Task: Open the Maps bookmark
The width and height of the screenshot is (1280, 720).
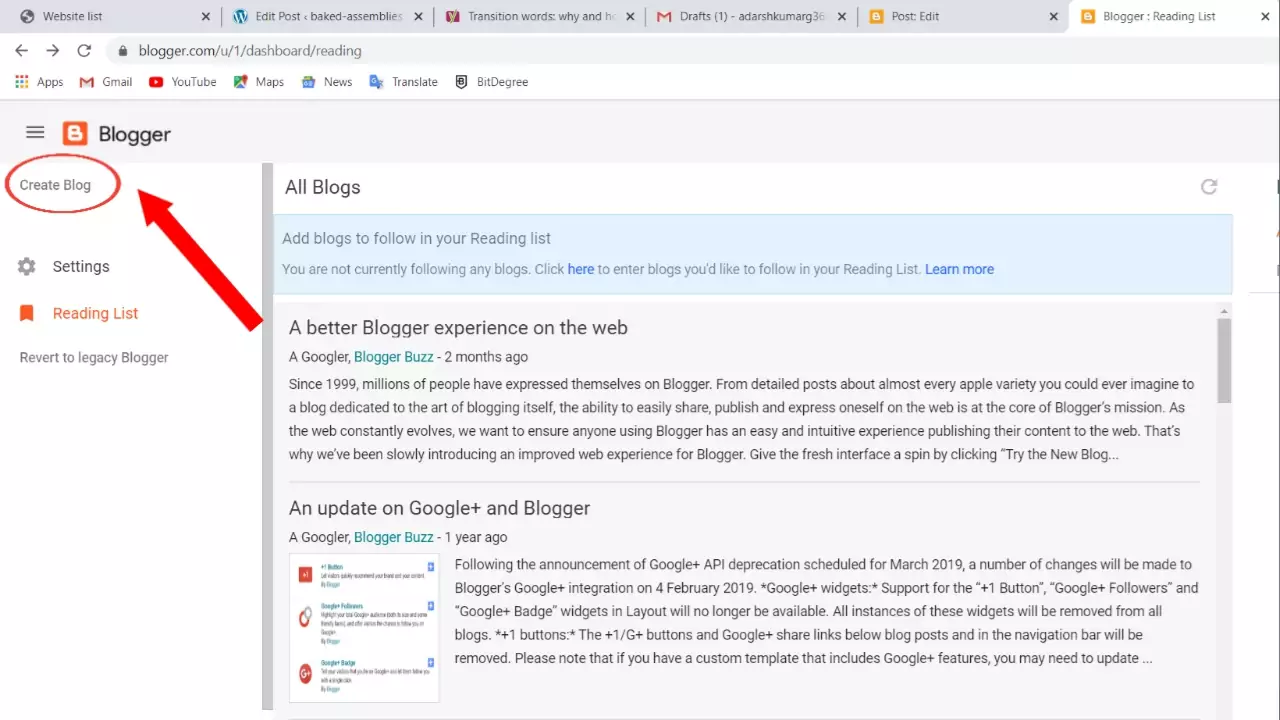Action: click(259, 82)
